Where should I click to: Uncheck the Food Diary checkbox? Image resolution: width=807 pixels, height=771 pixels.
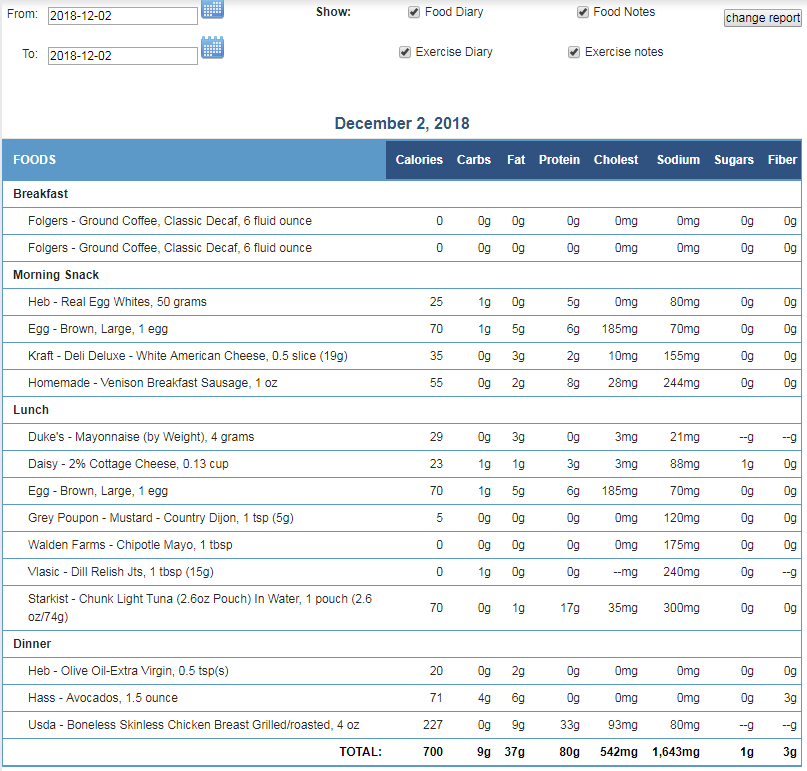[414, 12]
